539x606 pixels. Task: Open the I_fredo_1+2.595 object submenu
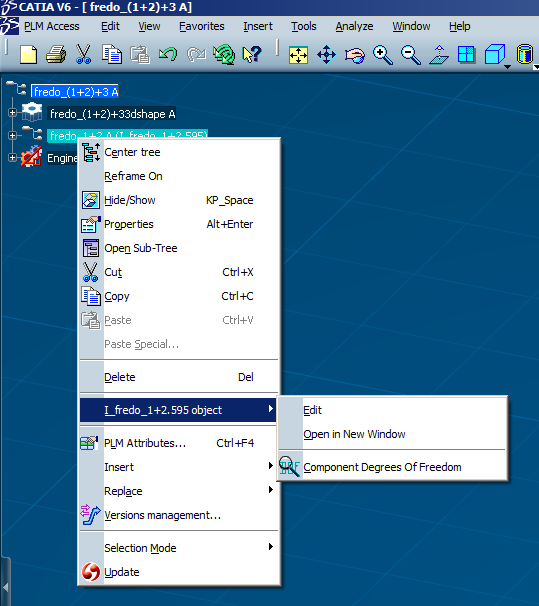tap(178, 410)
